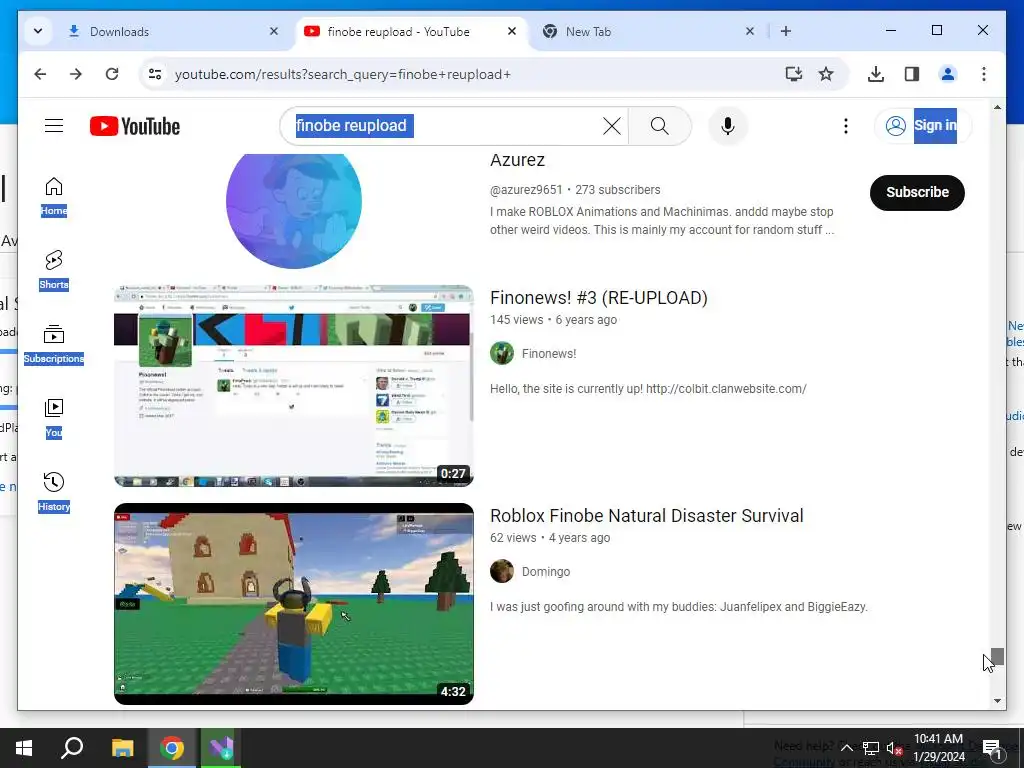1024x768 pixels.
Task: Open the purple app in taskbar
Action: pos(221,748)
